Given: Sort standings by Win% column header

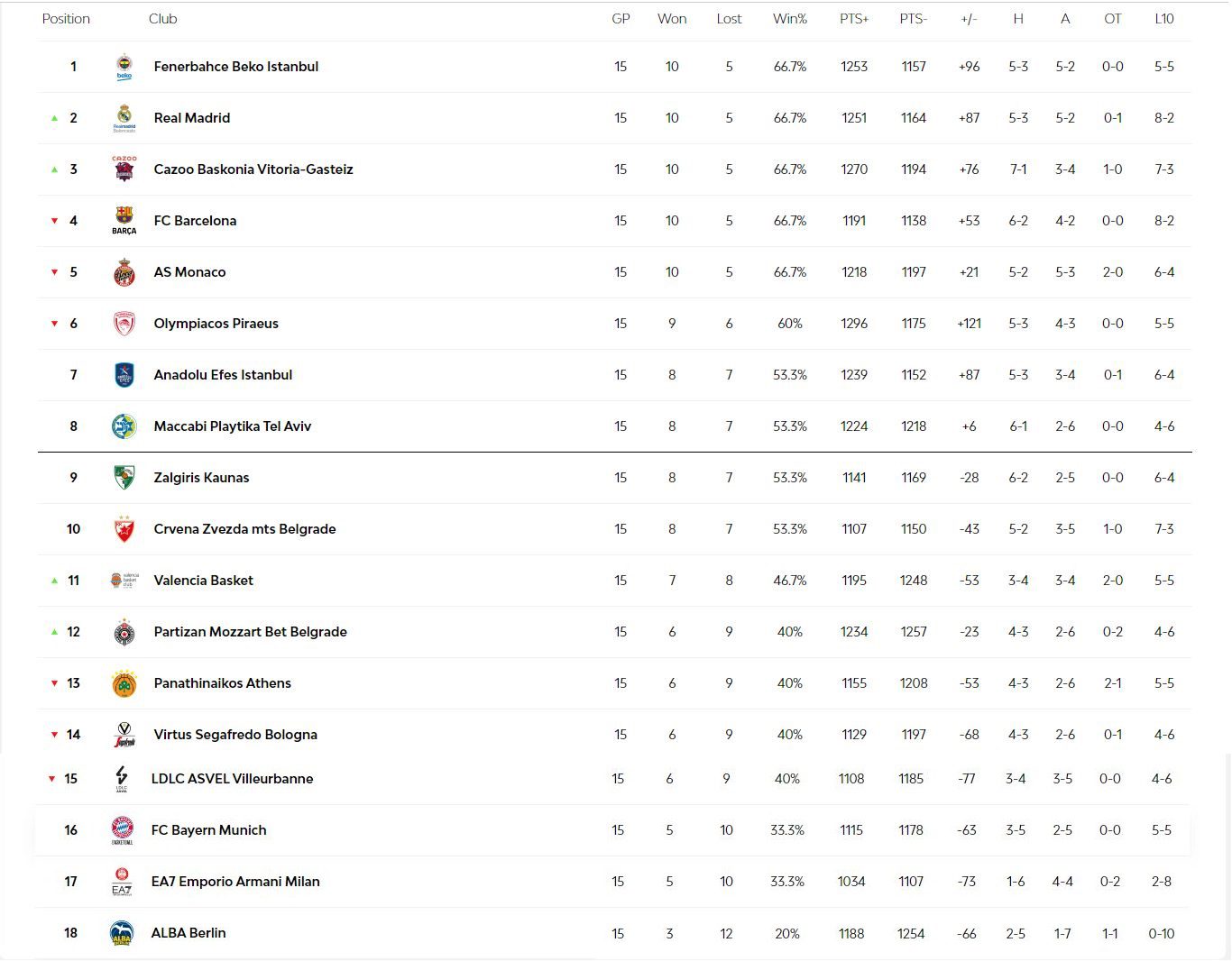Looking at the screenshot, I should [x=790, y=19].
